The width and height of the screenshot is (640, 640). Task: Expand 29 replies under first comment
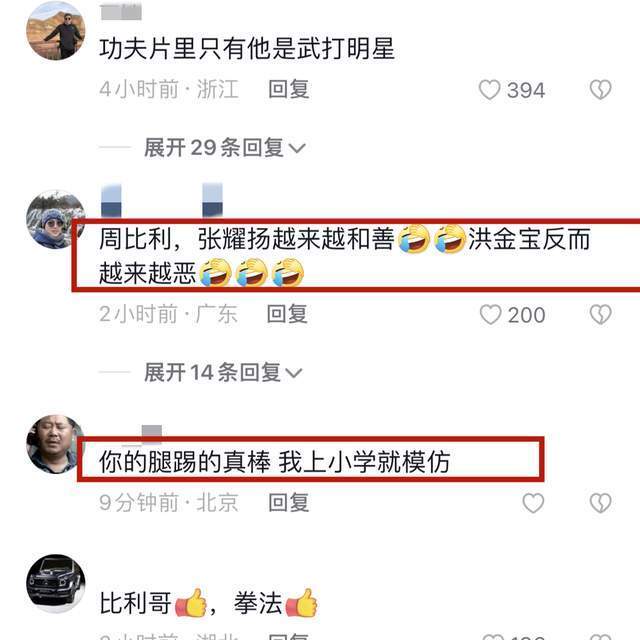(224, 148)
